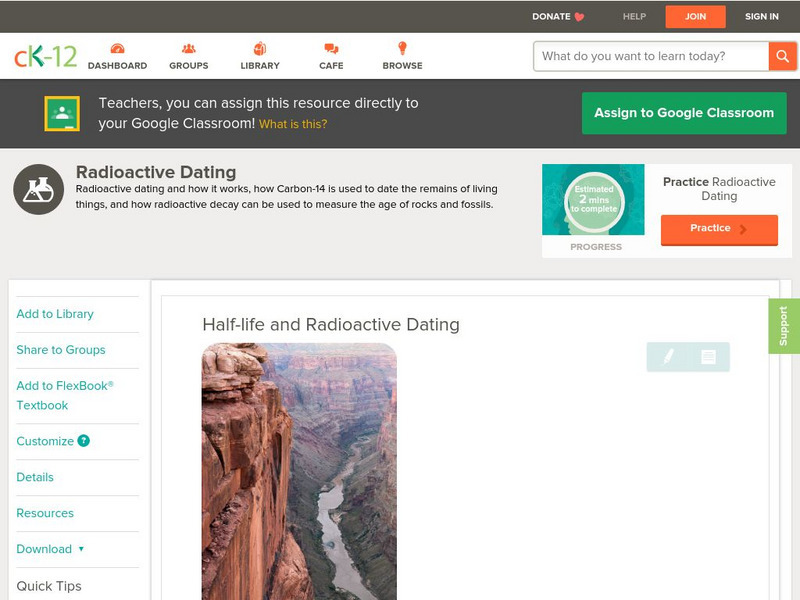Click the Cafe chat bubbles icon
This screenshot has height=600, width=800.
pos(331,48)
